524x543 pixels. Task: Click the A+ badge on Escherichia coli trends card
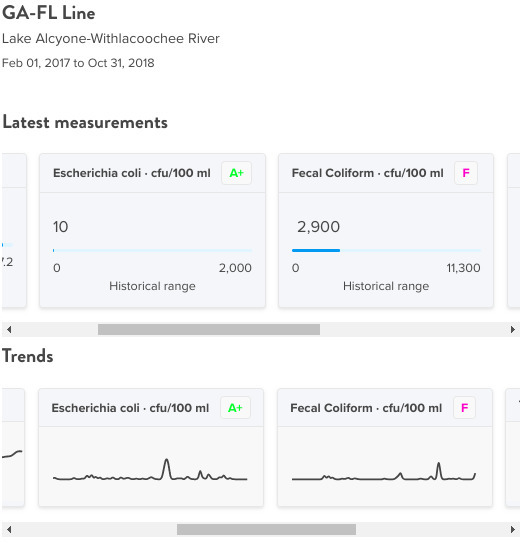pyautogui.click(x=235, y=408)
